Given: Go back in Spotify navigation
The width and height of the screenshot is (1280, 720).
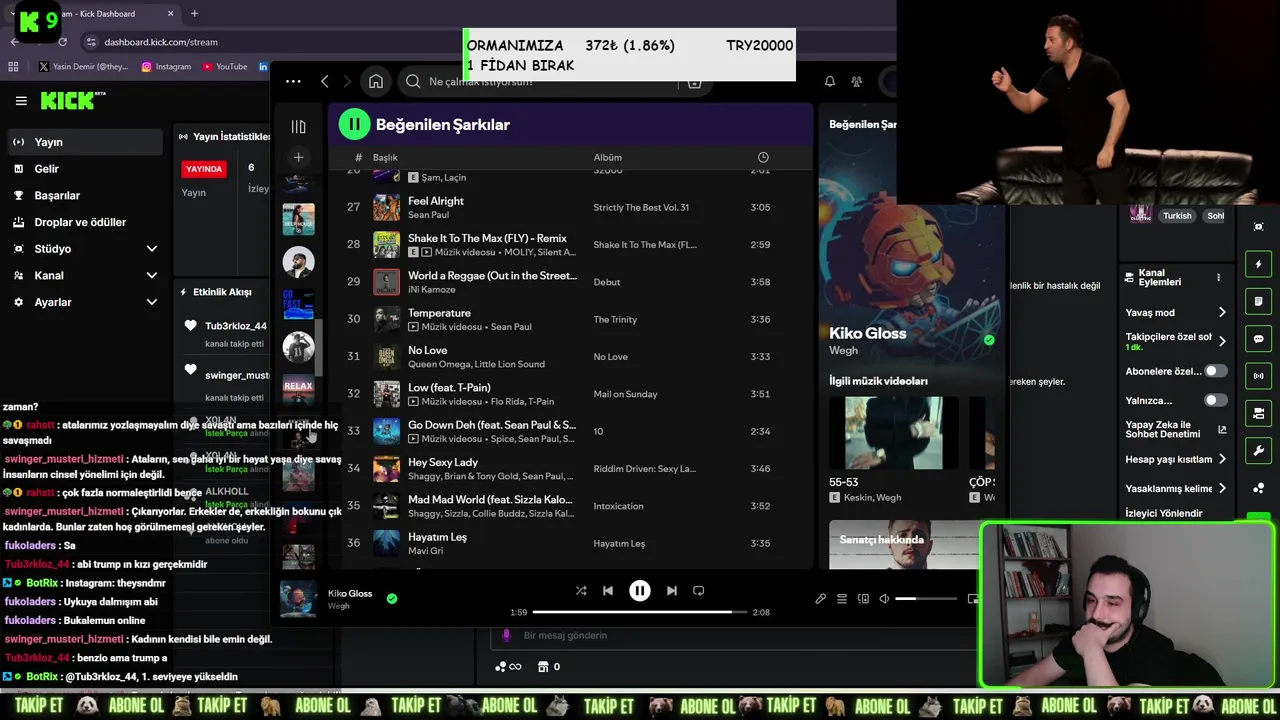Looking at the screenshot, I should [x=325, y=82].
